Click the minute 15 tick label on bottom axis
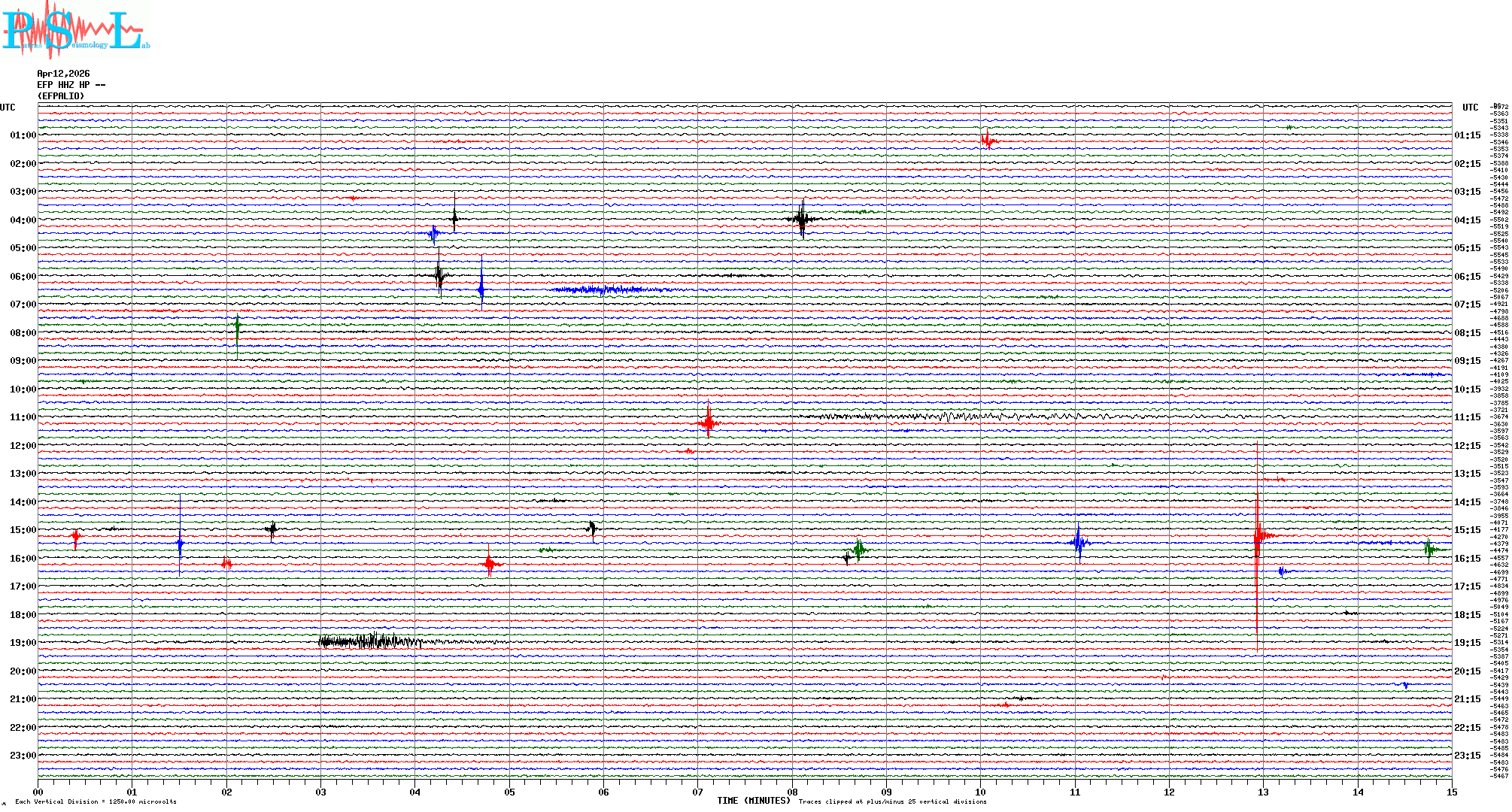Image resolution: width=1512 pixels, height=812 pixels. [1451, 792]
